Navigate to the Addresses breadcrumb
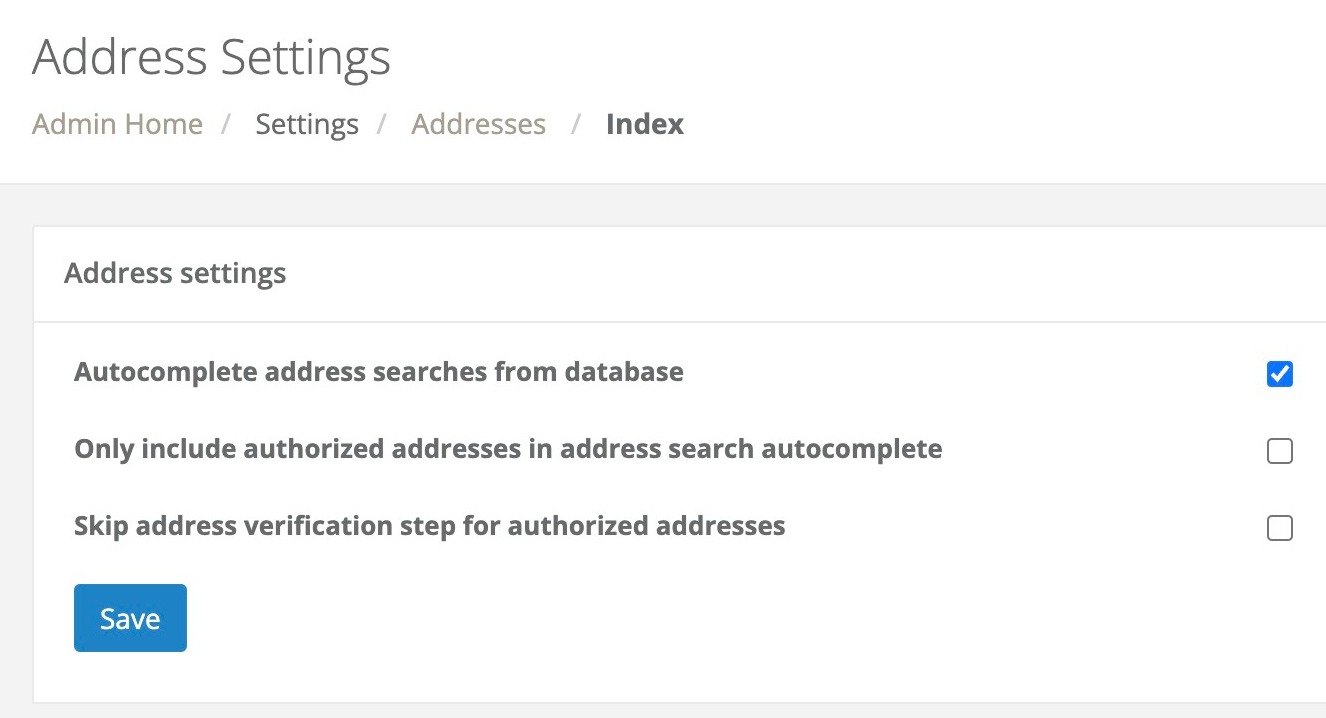The height and width of the screenshot is (718, 1326). (478, 125)
